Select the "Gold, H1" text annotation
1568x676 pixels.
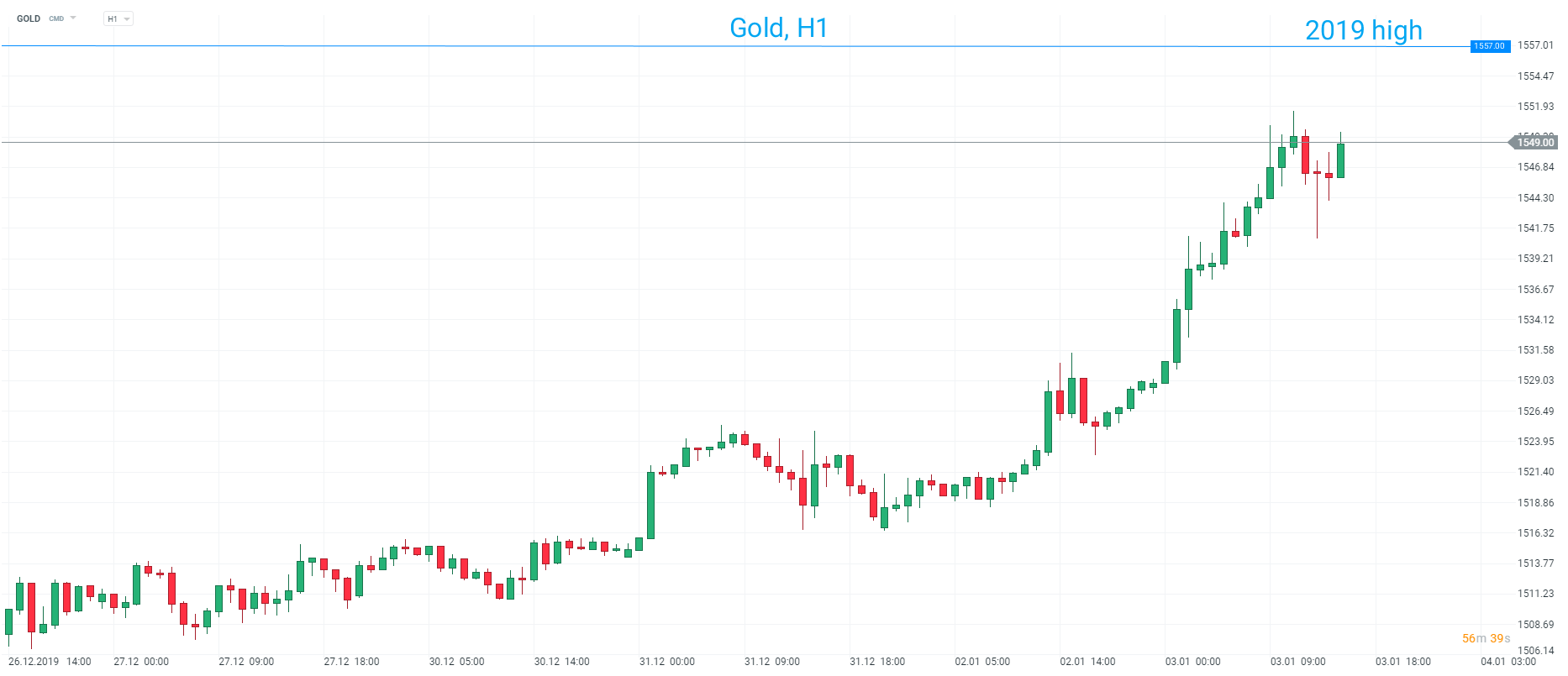778,29
